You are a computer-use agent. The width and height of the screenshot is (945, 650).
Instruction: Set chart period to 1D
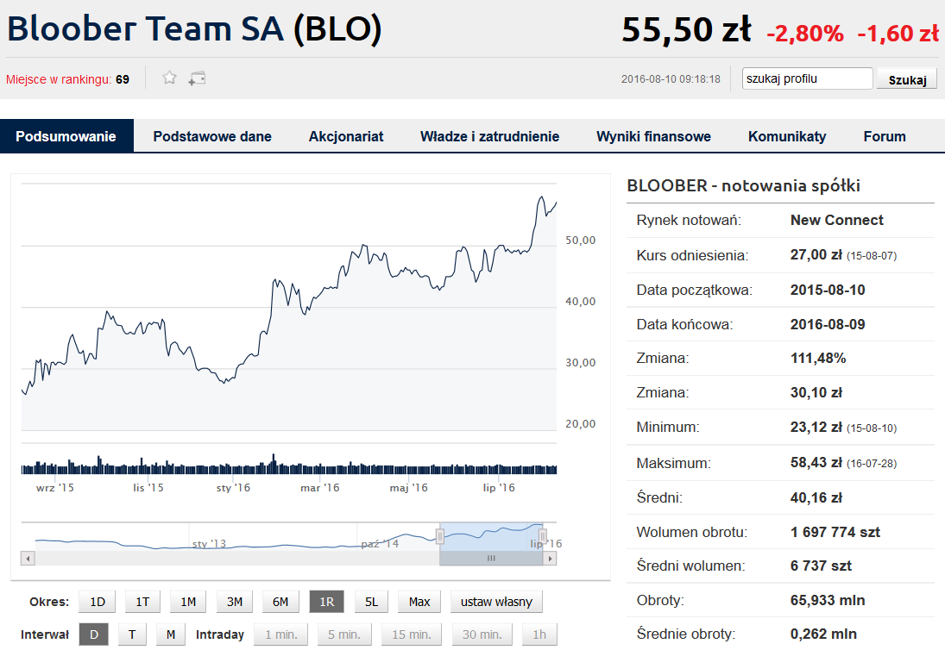pyautogui.click(x=97, y=601)
